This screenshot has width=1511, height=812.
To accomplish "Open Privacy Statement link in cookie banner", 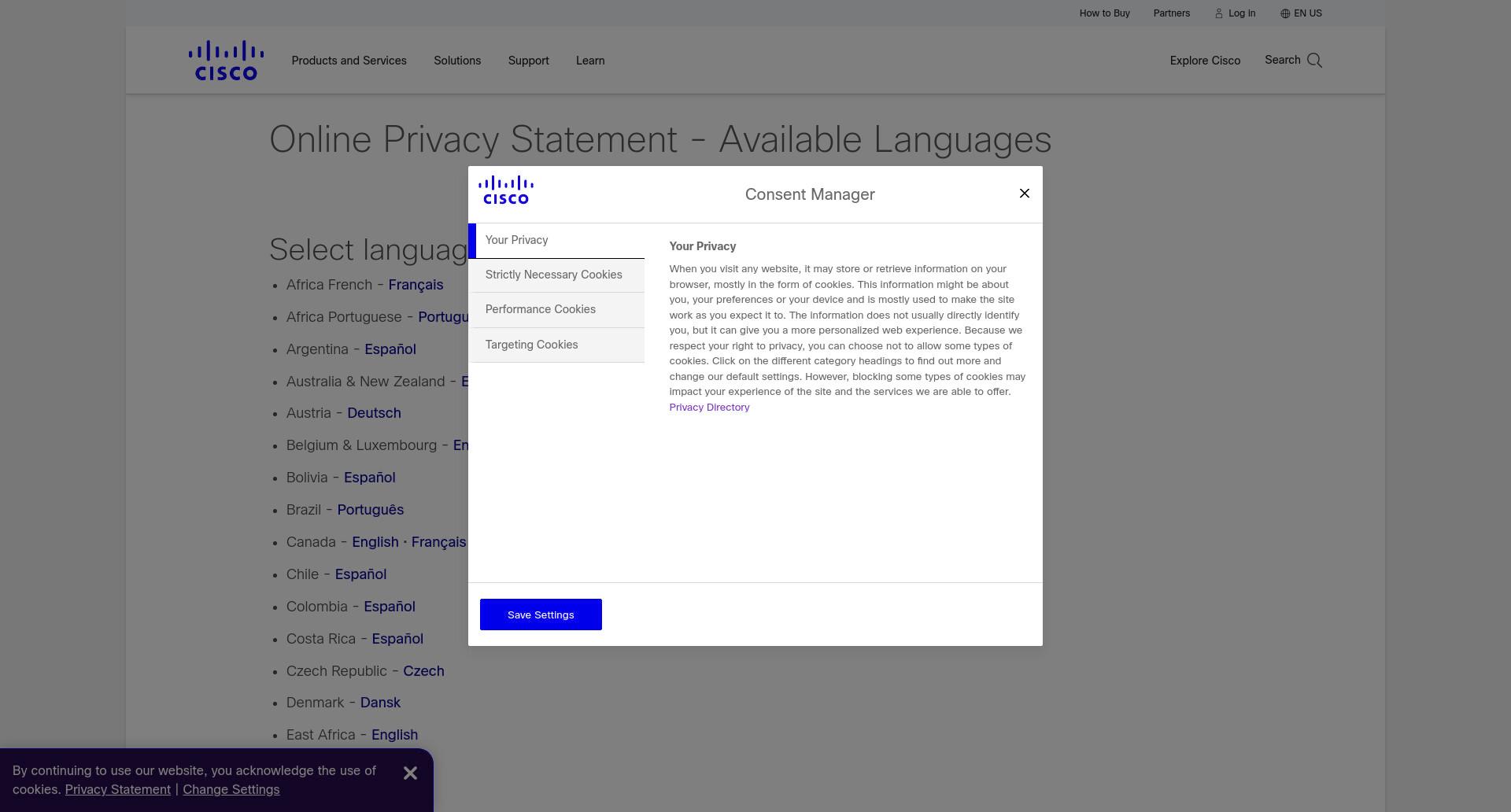I will point(118,790).
